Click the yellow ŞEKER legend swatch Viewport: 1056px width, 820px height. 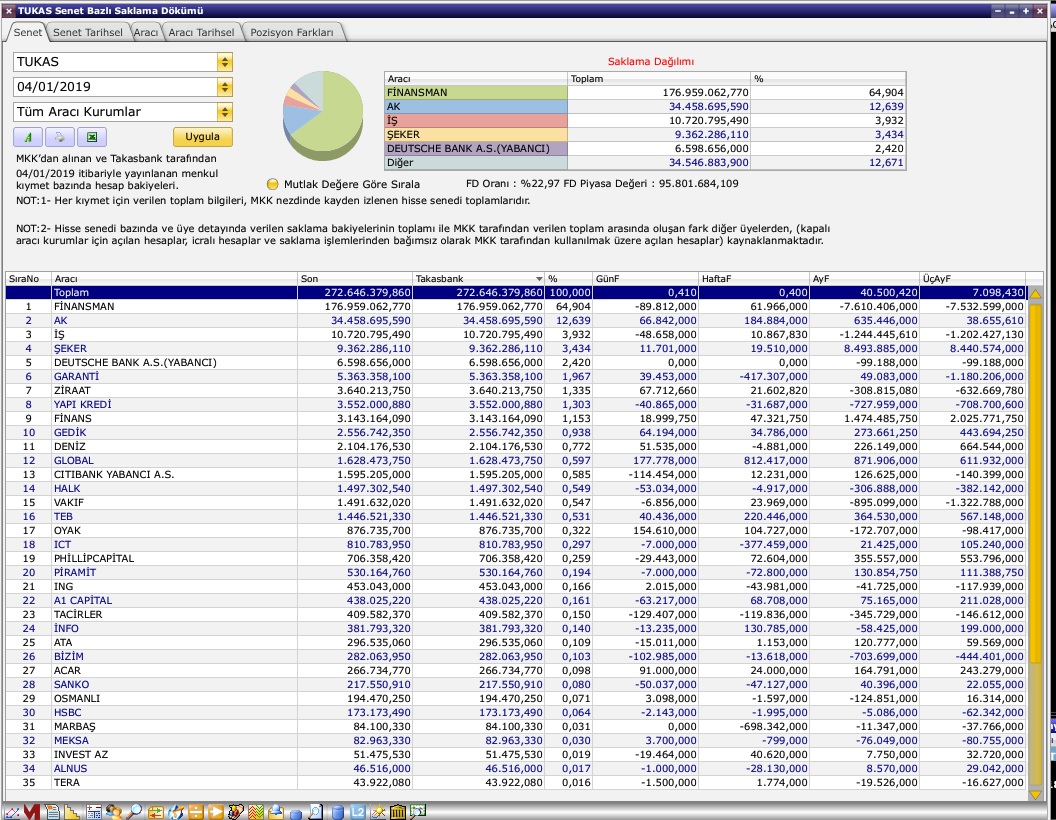pos(475,135)
